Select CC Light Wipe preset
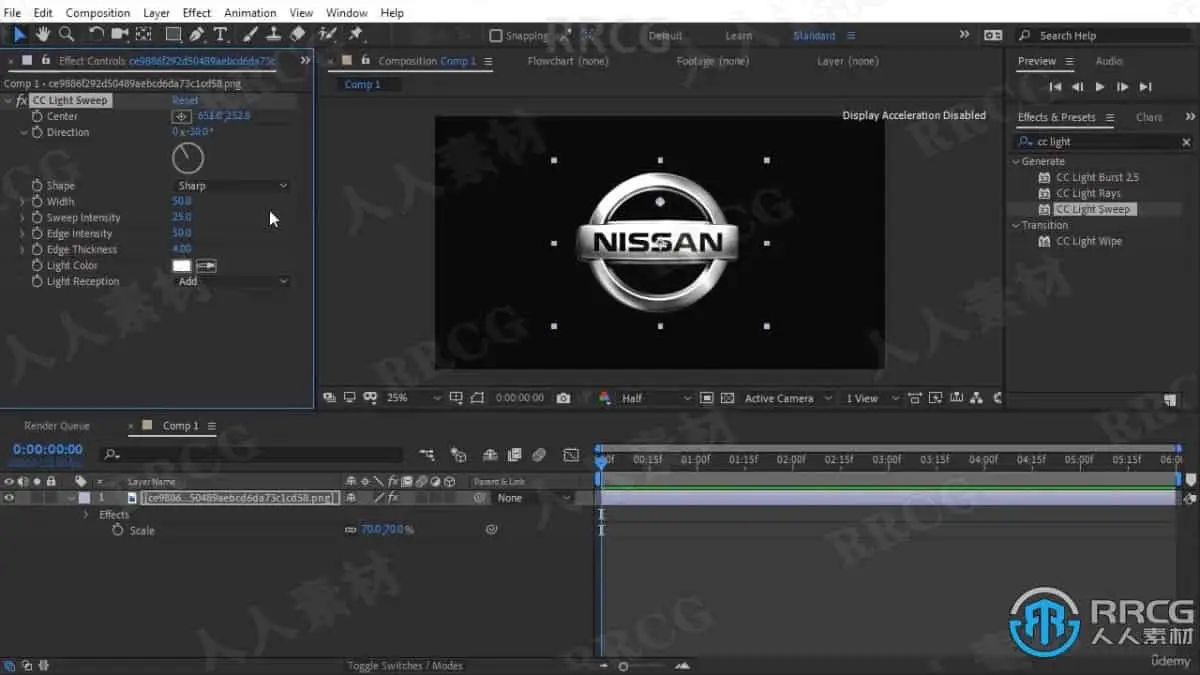 click(x=1089, y=241)
